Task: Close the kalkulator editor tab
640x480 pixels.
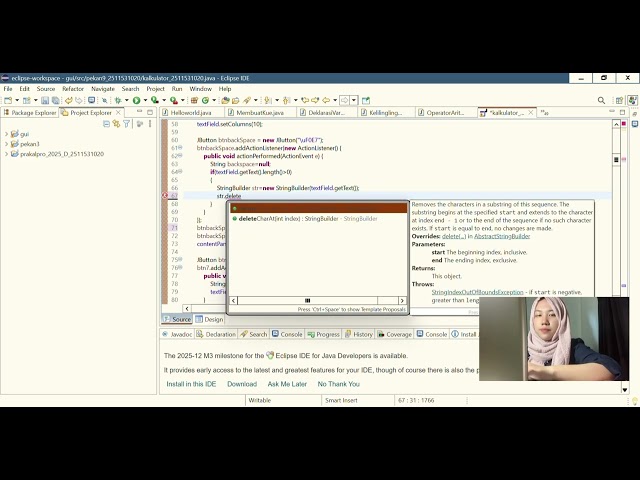Action: [531, 112]
